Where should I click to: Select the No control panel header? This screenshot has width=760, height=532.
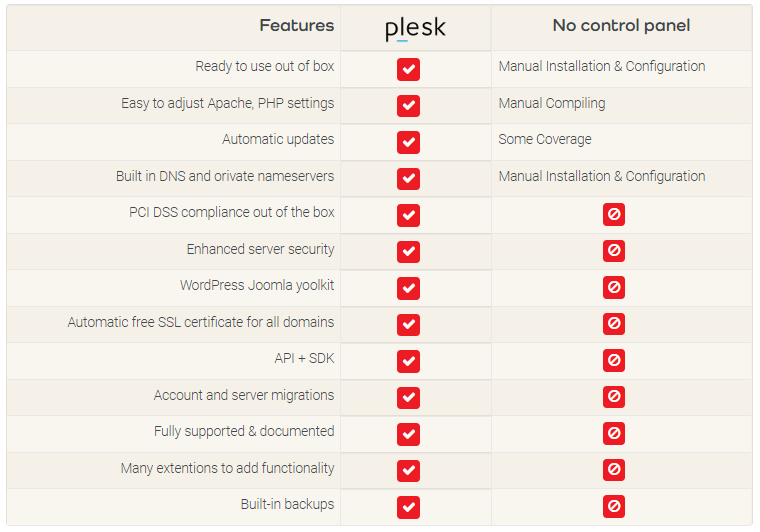pyautogui.click(x=621, y=25)
